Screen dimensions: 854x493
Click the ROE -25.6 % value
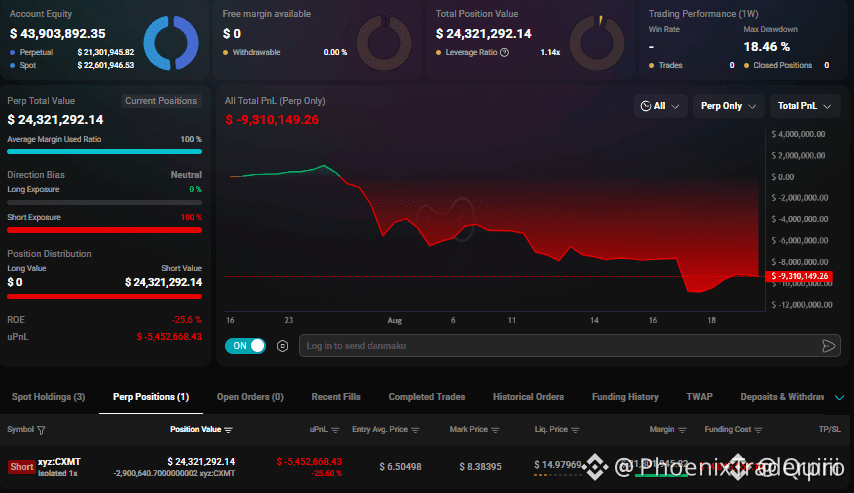[186, 320]
